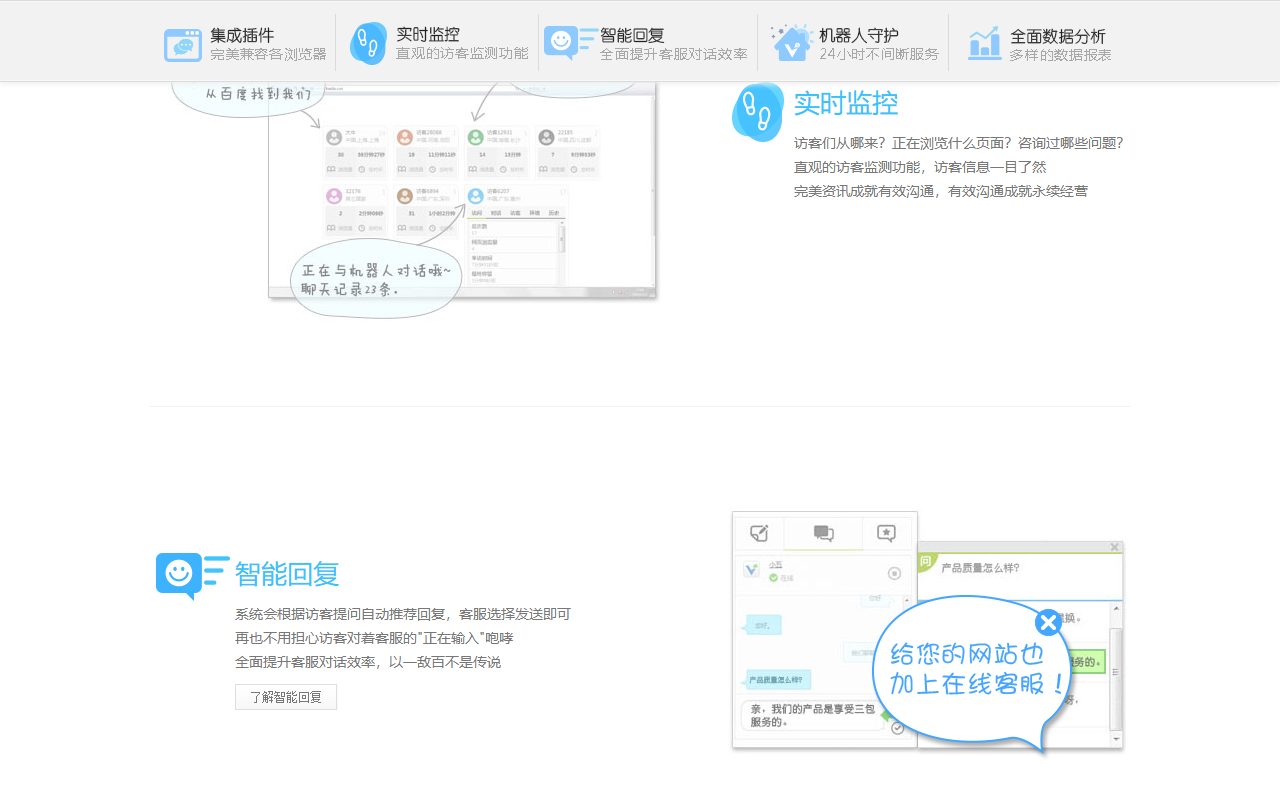Open the 机器人守护 house icon in navigation
Viewport: 1280px width, 800px height.
coord(791,43)
